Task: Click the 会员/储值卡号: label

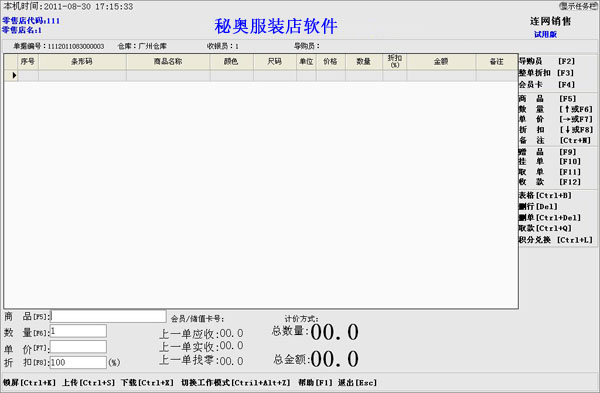Action: [197, 318]
